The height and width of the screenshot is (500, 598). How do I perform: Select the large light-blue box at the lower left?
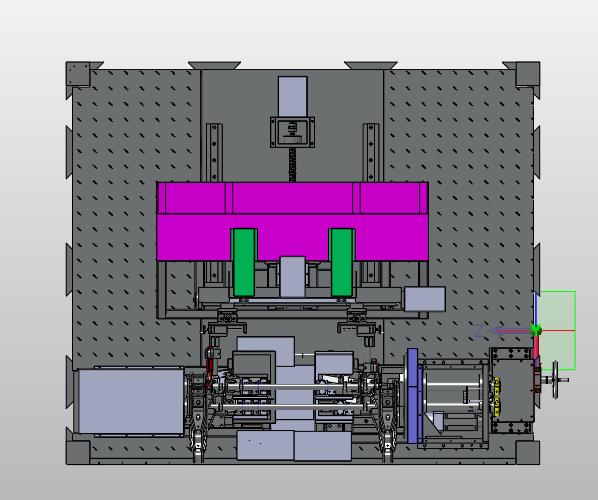coord(131,401)
